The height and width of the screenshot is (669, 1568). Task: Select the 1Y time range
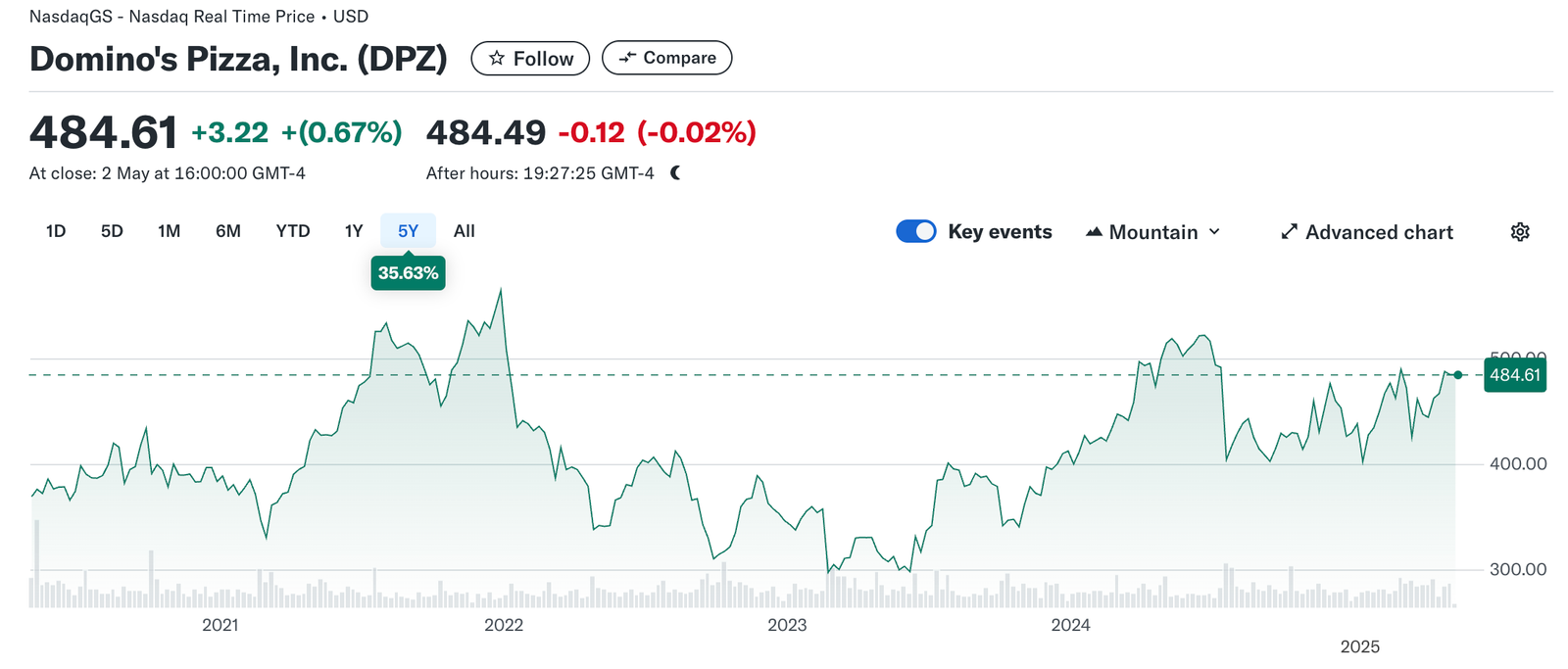point(354,231)
